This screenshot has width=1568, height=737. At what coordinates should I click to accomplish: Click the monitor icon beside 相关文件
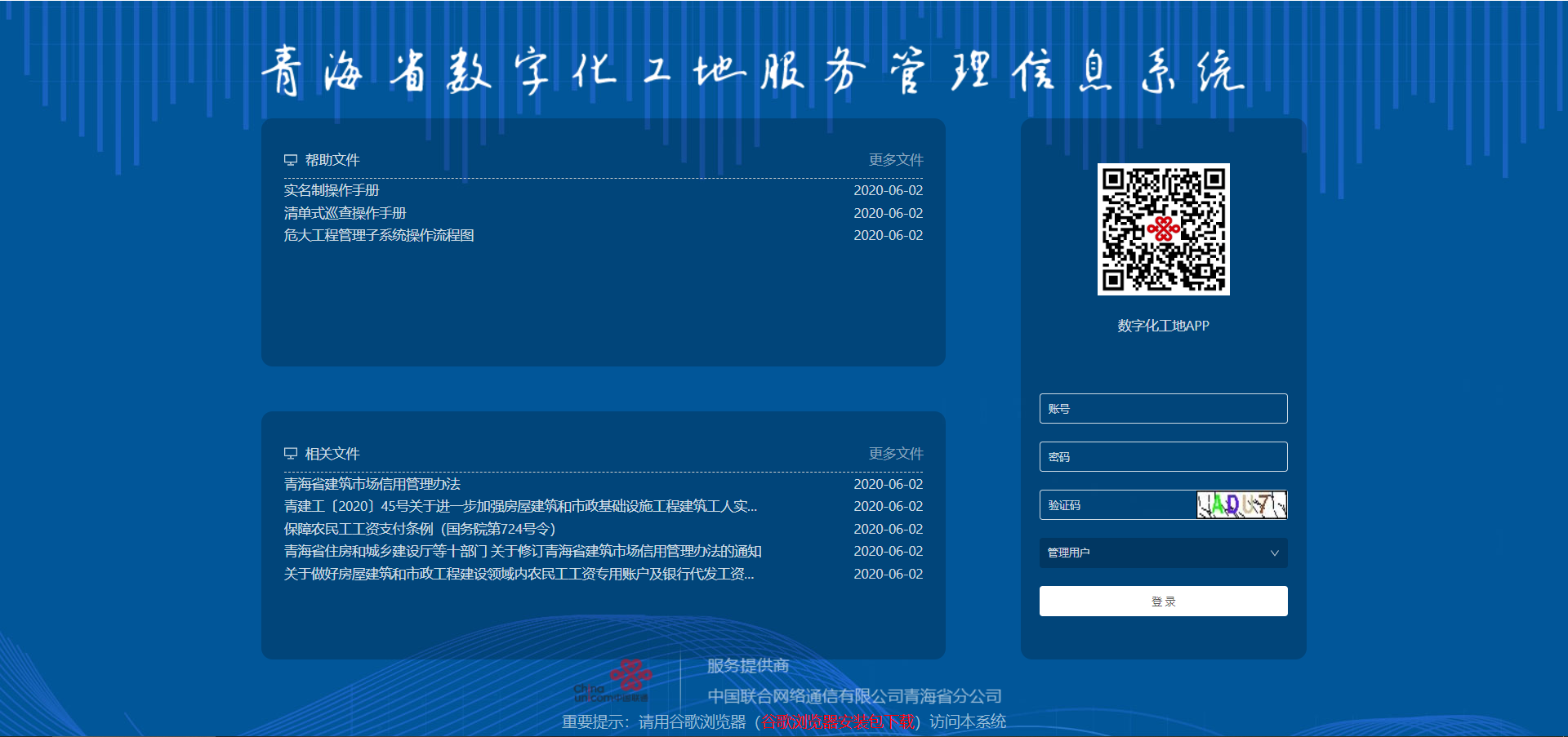pos(291,454)
